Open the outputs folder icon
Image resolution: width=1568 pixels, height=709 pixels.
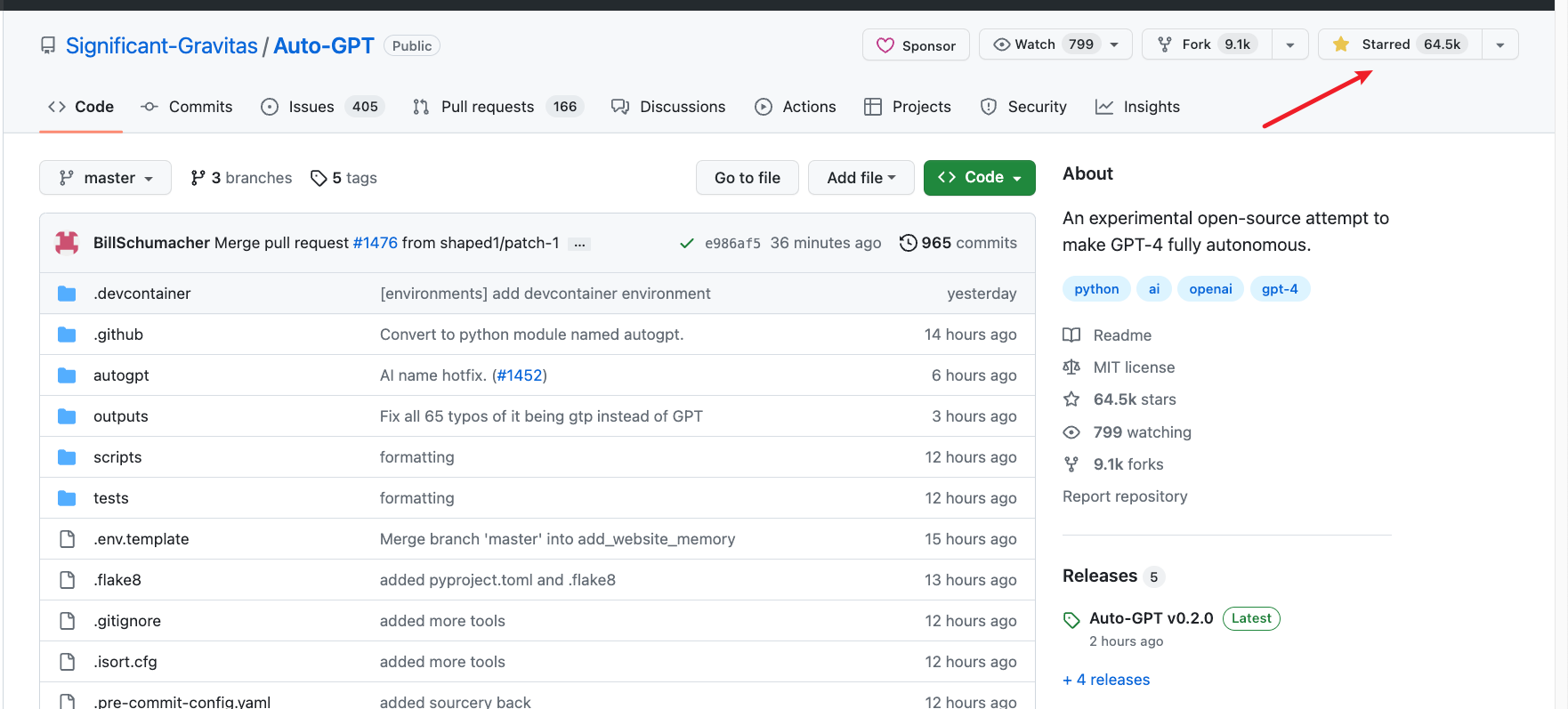67,416
